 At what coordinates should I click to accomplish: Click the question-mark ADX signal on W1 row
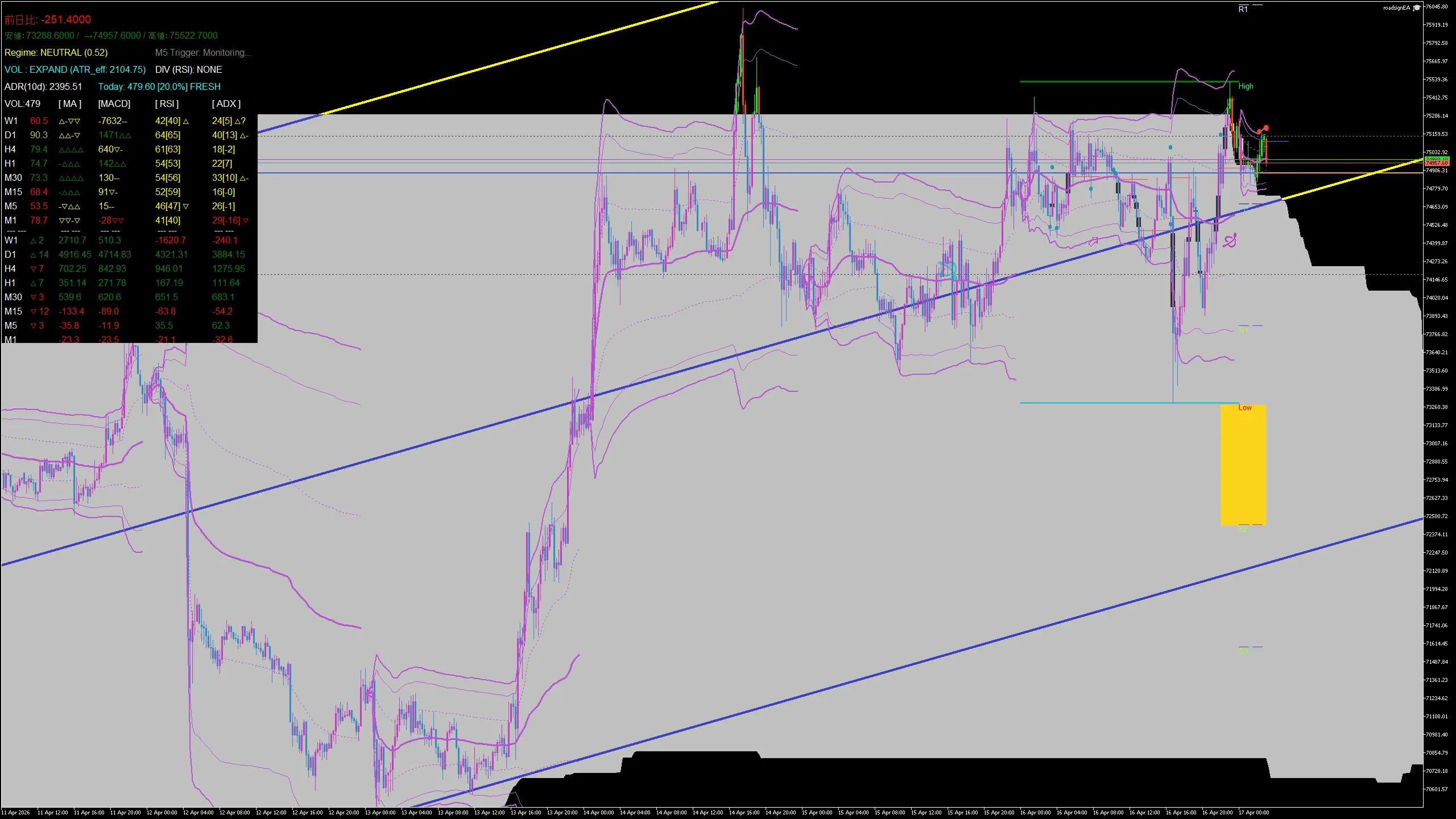coord(243,121)
